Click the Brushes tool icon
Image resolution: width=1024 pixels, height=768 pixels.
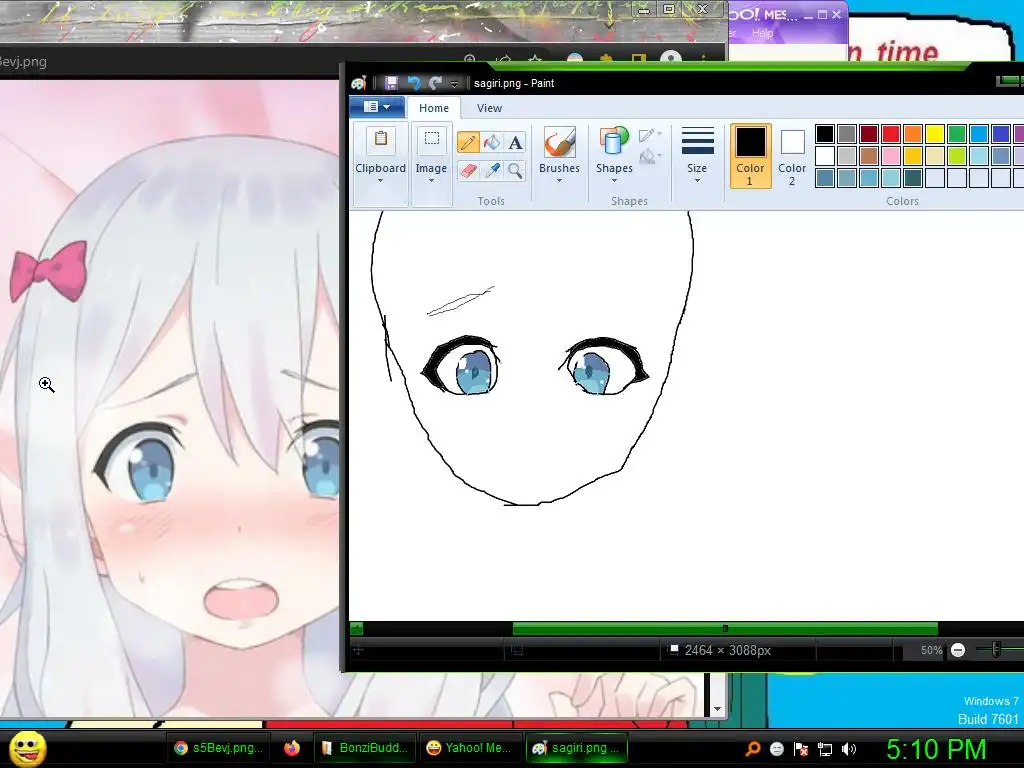coord(559,142)
